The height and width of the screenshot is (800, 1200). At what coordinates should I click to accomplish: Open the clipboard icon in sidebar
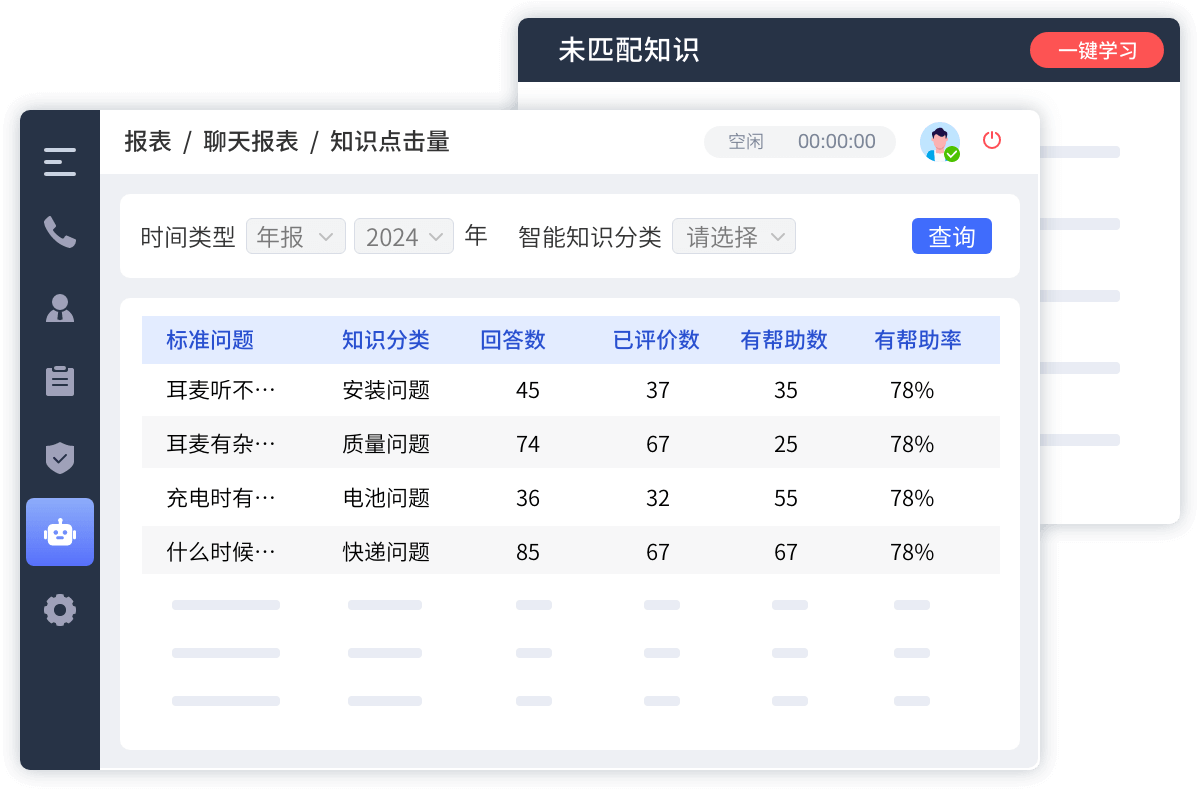[x=60, y=381]
